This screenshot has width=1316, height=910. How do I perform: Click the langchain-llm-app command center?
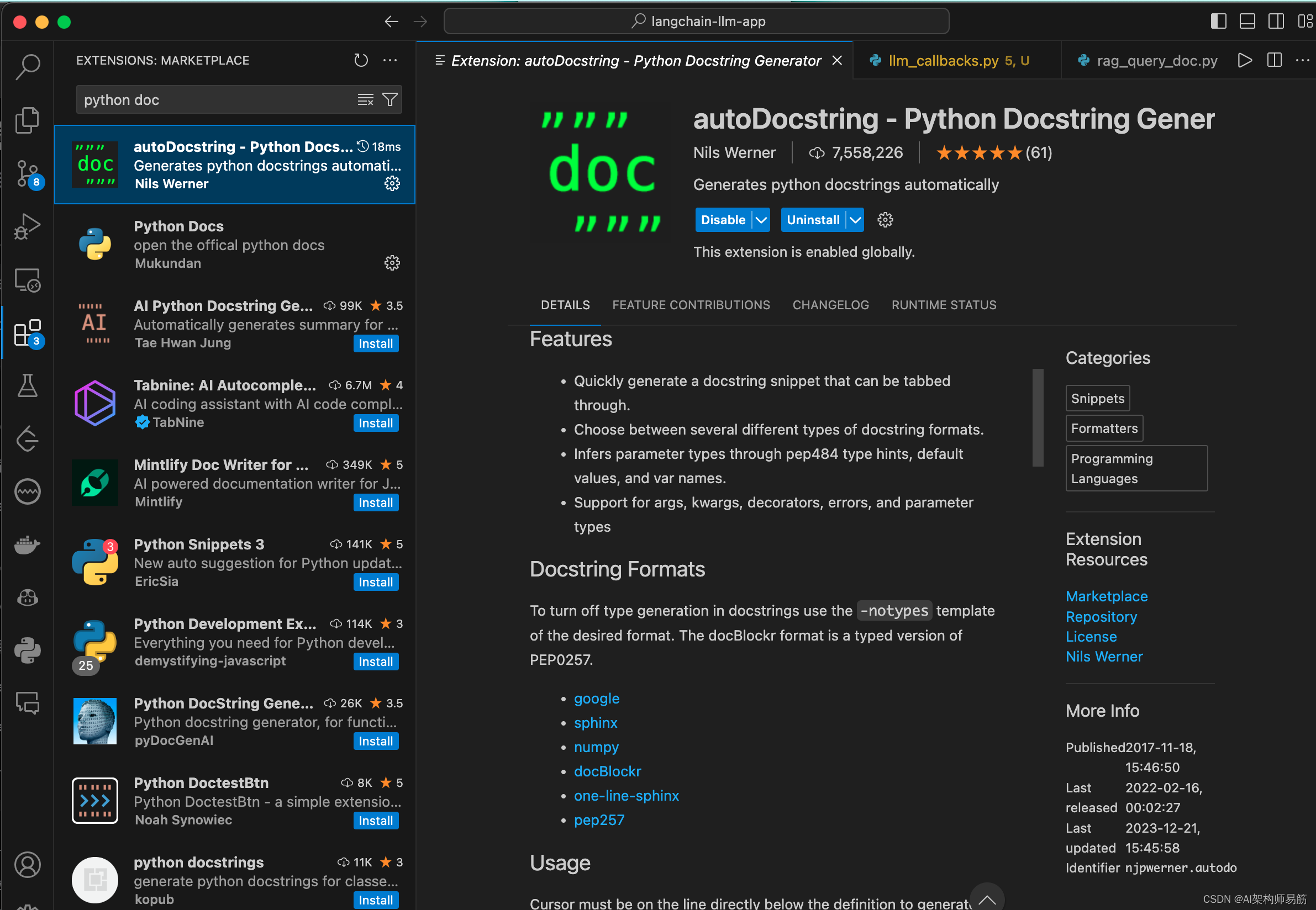pyautogui.click(x=697, y=22)
